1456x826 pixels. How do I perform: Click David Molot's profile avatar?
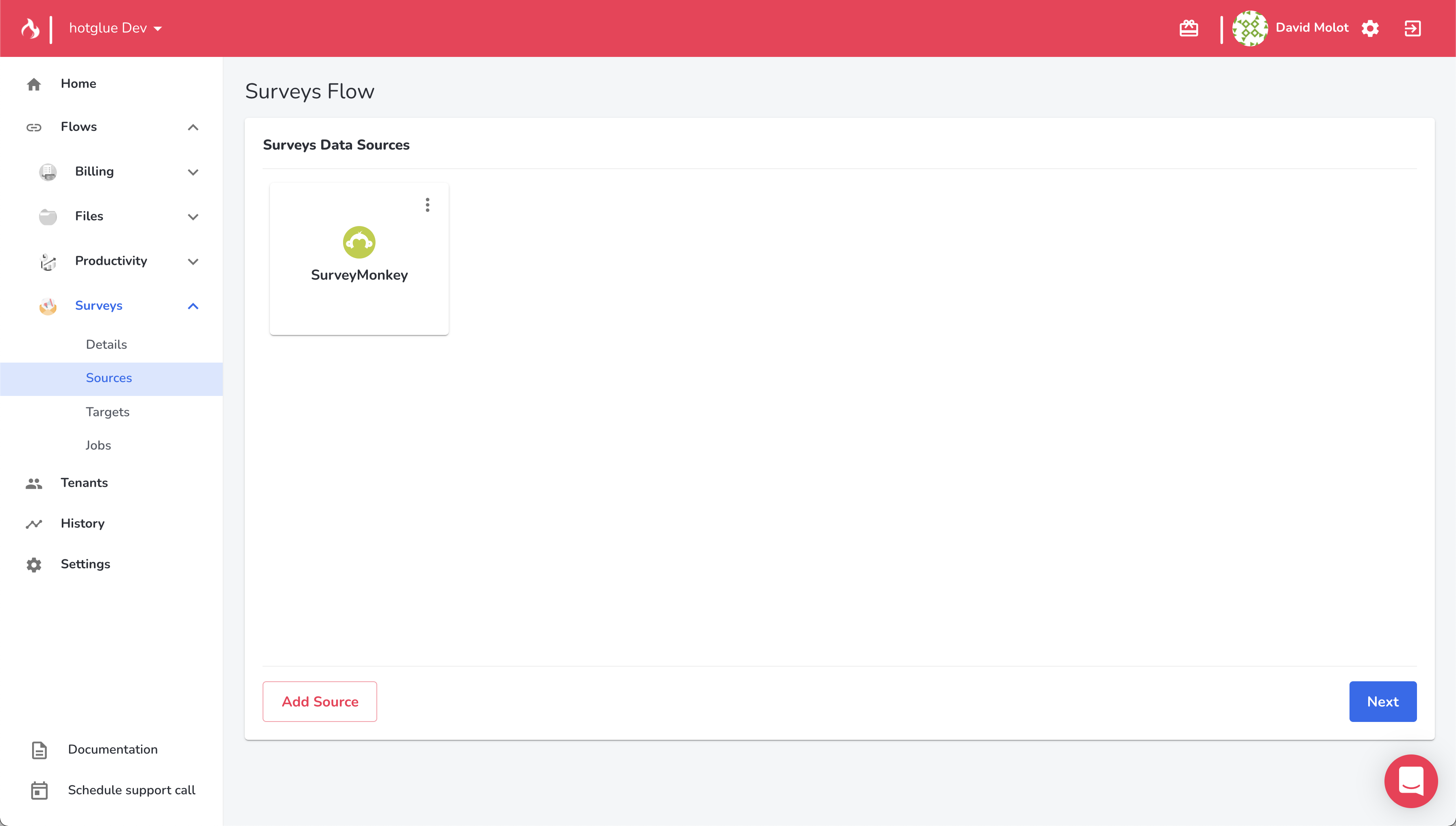(1250, 28)
